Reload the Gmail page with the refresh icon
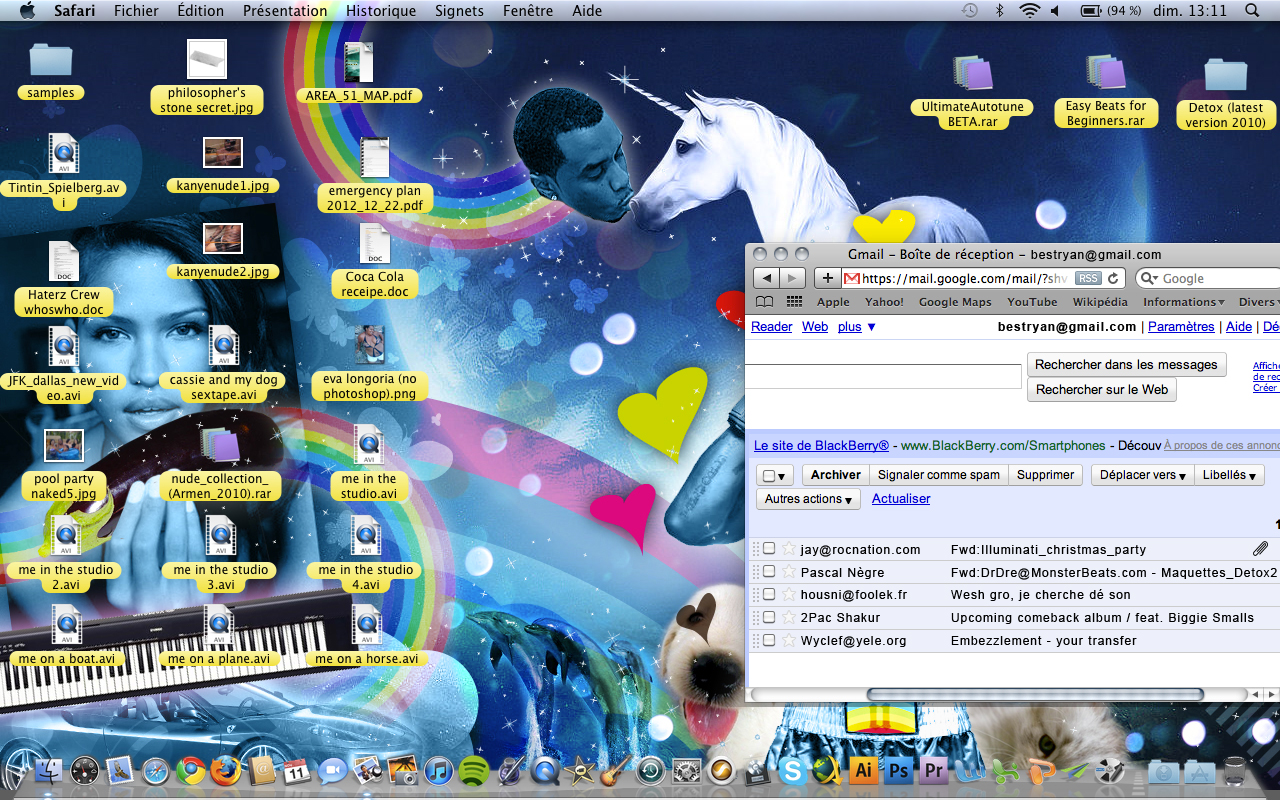 coord(1113,278)
